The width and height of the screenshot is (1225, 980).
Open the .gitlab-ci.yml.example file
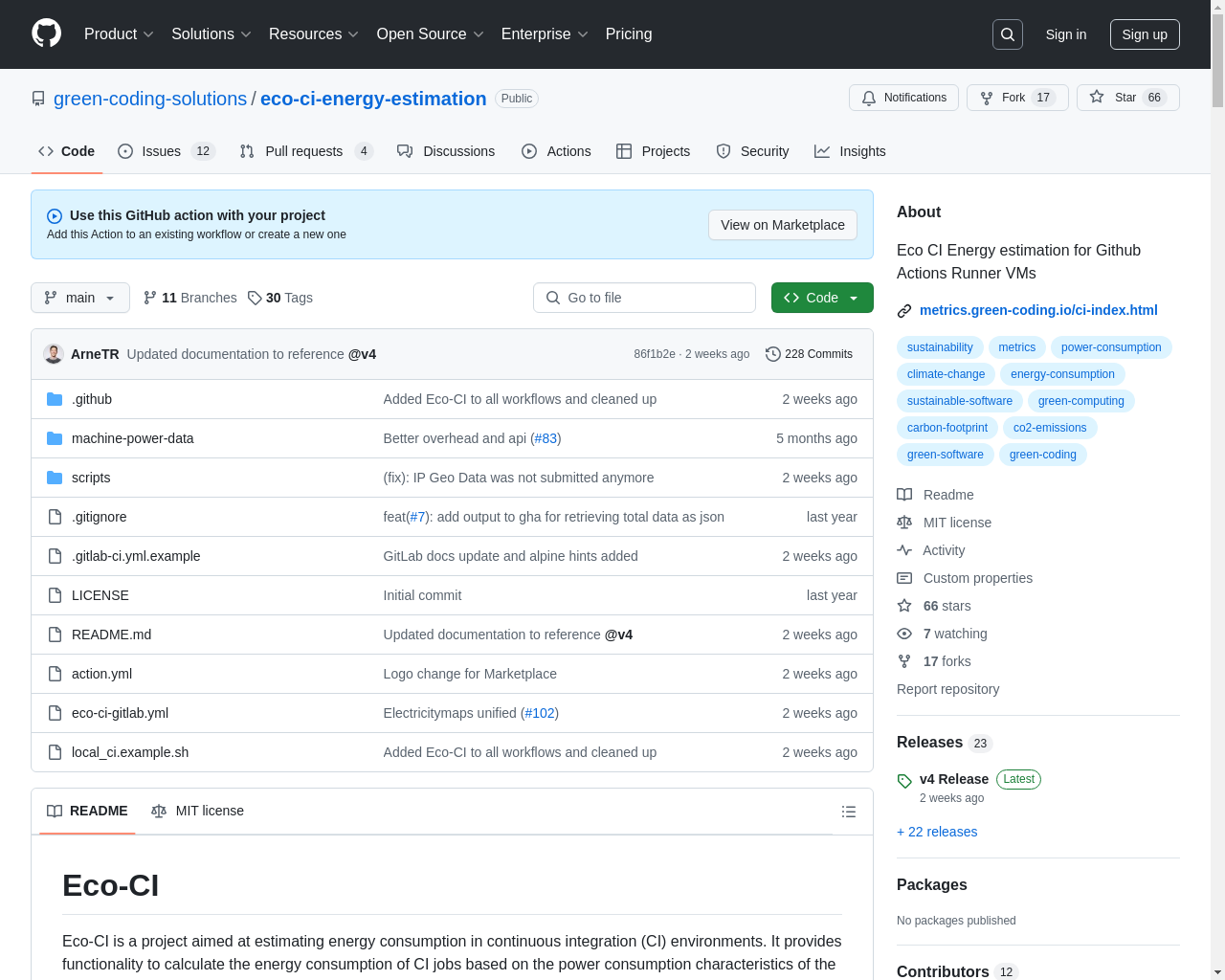click(x=136, y=556)
